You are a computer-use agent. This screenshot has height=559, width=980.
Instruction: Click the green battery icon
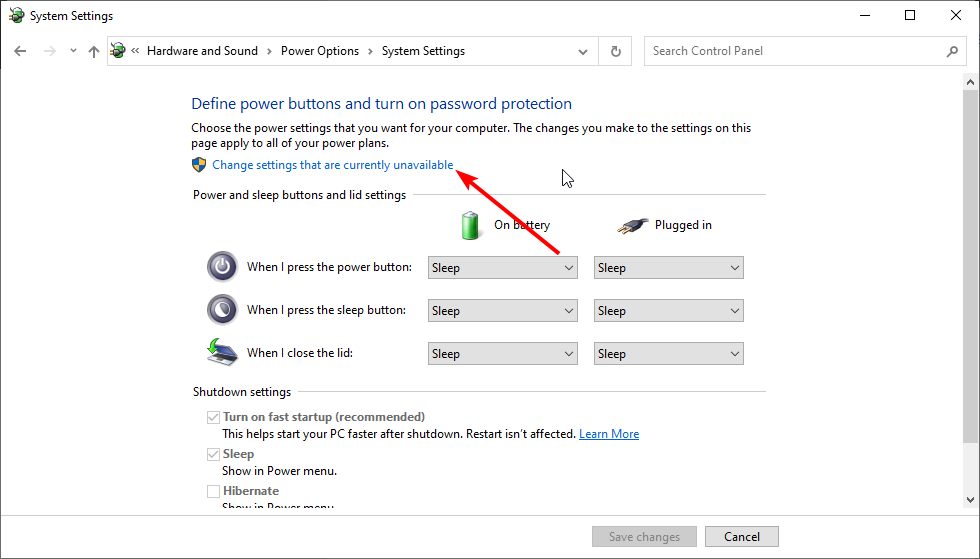pos(470,225)
